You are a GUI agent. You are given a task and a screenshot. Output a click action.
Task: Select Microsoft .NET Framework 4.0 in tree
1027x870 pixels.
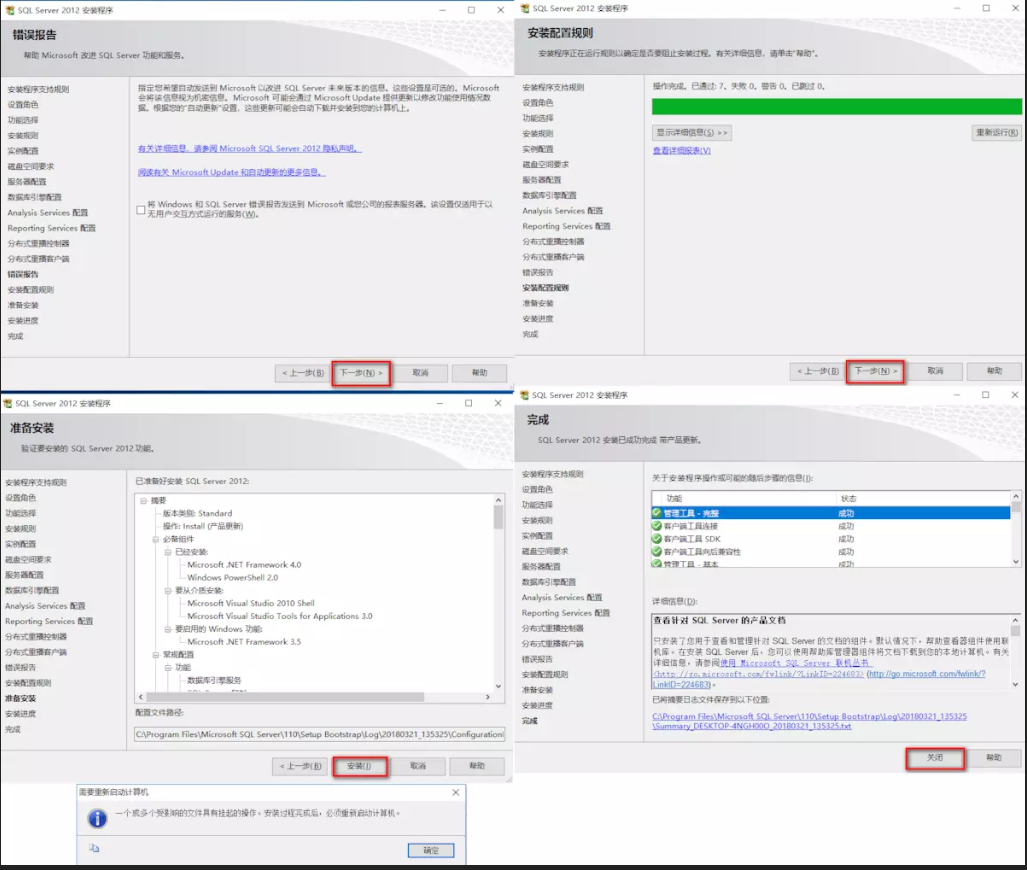[244, 565]
